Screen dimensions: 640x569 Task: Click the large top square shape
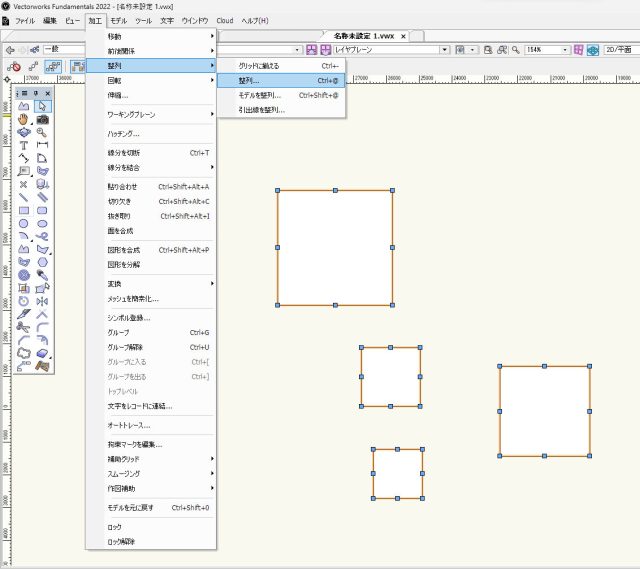(x=335, y=247)
